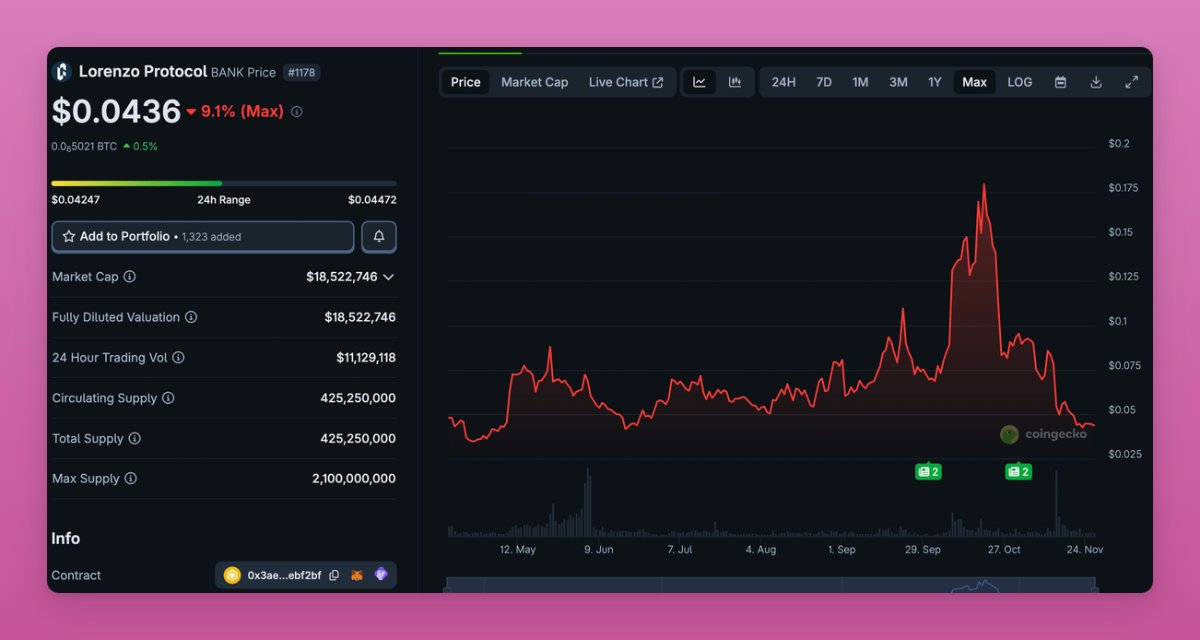Switch chart to candlestick view
Image resolution: width=1200 pixels, height=640 pixels.
click(735, 82)
